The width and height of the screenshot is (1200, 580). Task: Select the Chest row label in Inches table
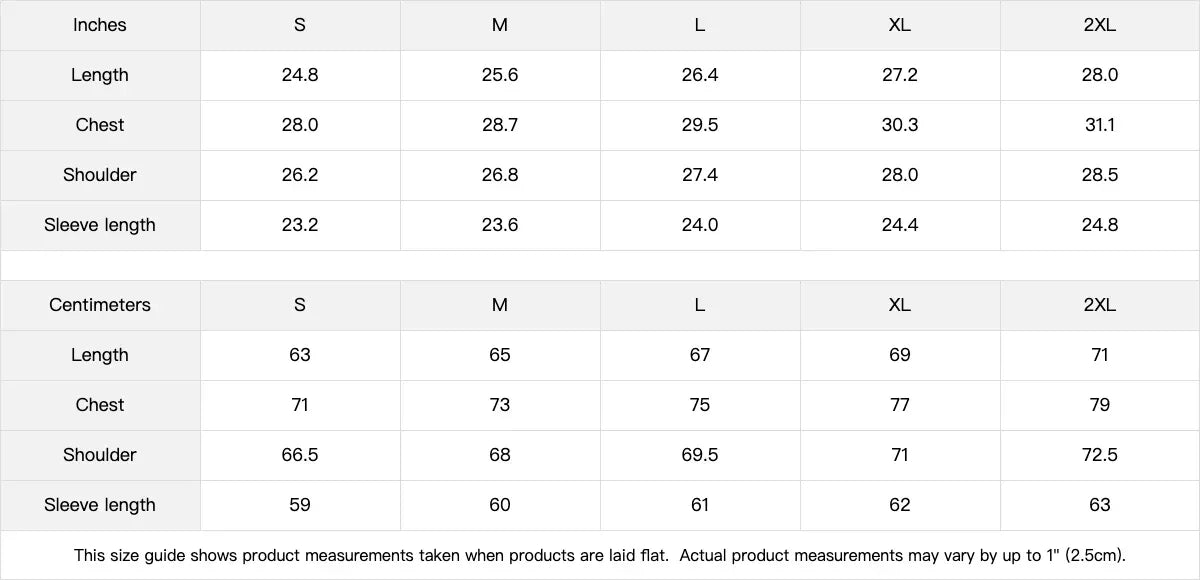point(100,125)
